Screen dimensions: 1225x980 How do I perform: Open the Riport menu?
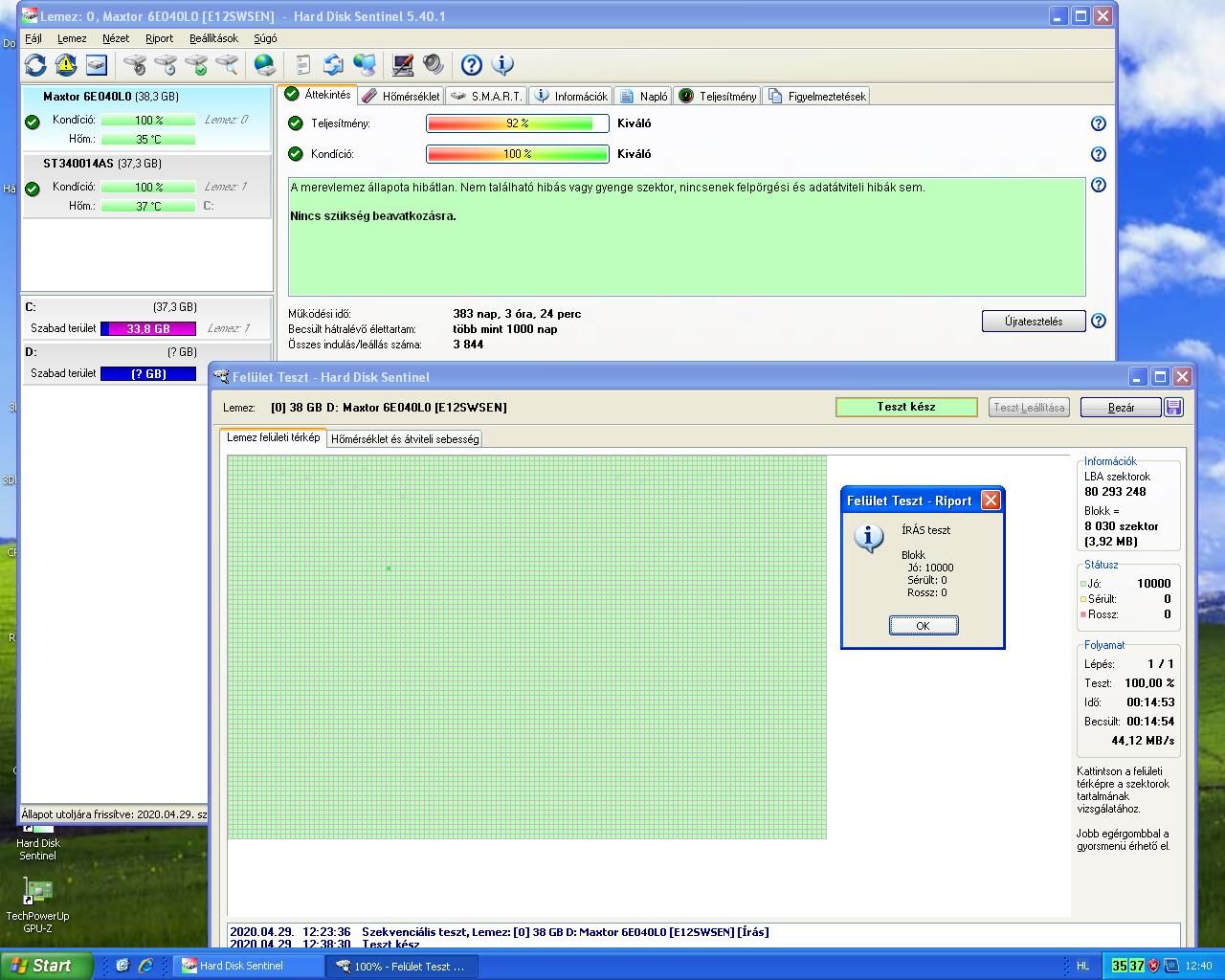(x=160, y=38)
